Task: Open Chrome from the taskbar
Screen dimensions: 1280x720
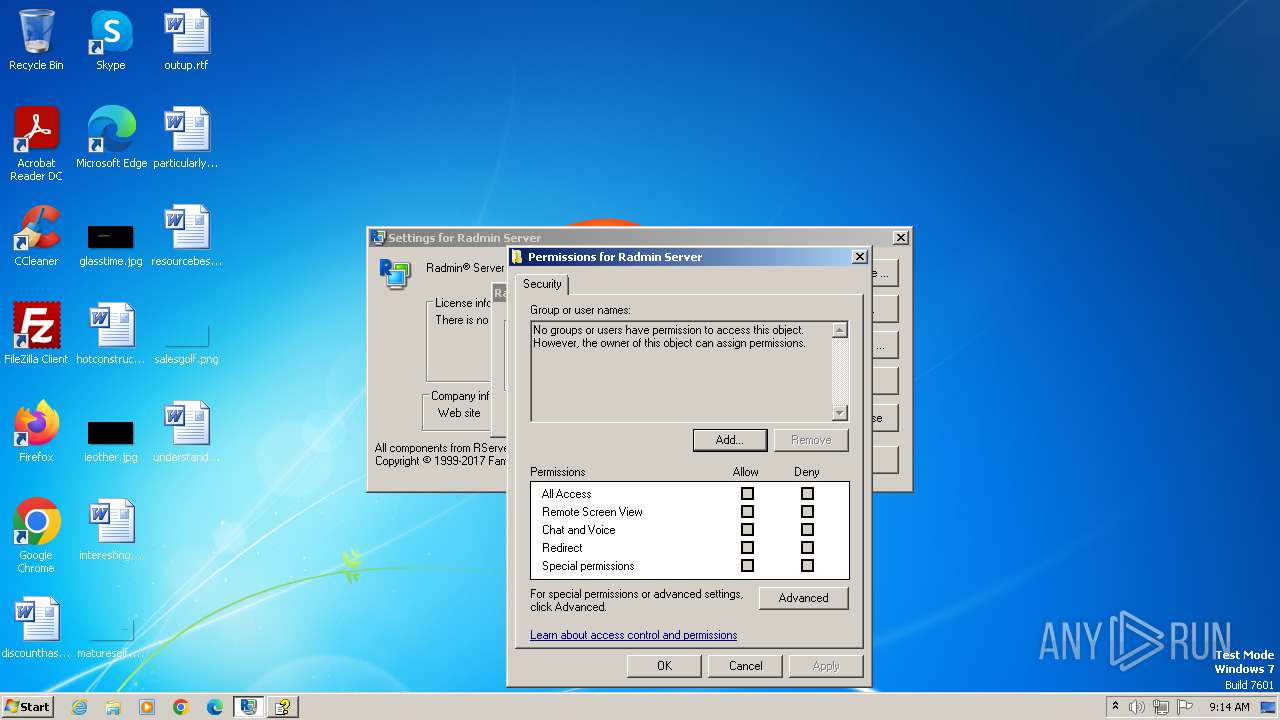Action: [x=181, y=707]
